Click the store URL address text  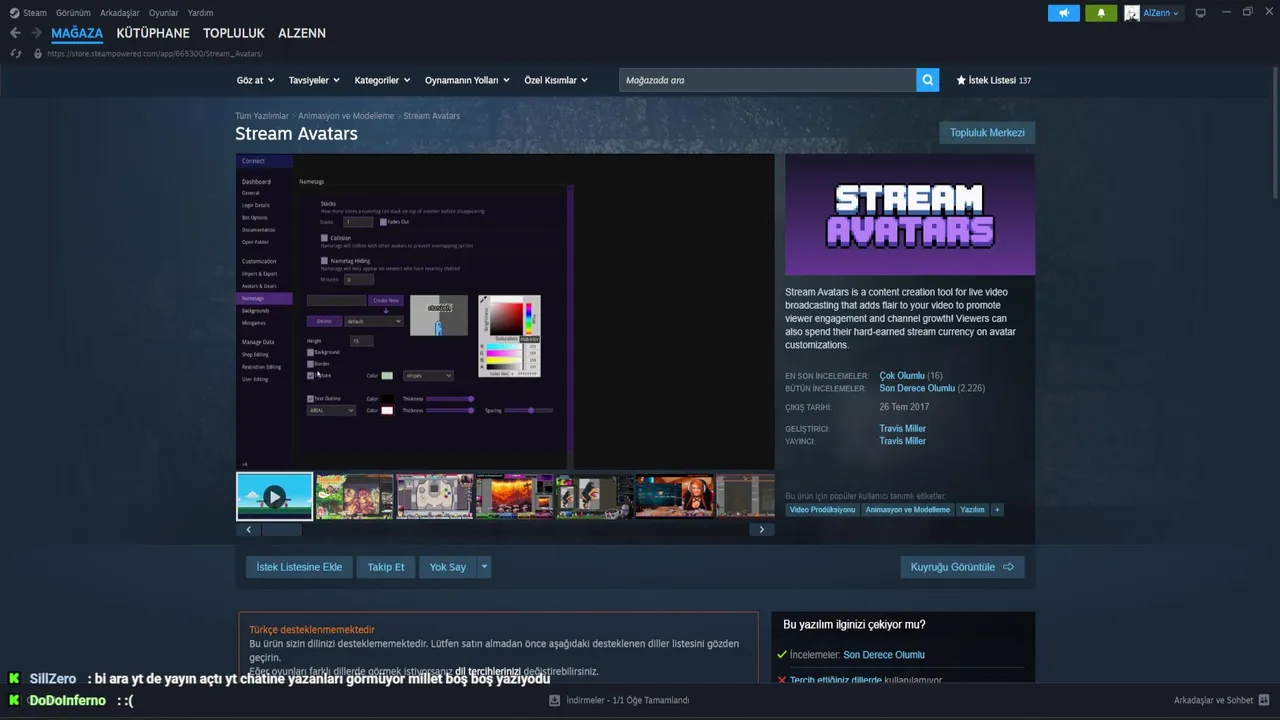[155, 54]
